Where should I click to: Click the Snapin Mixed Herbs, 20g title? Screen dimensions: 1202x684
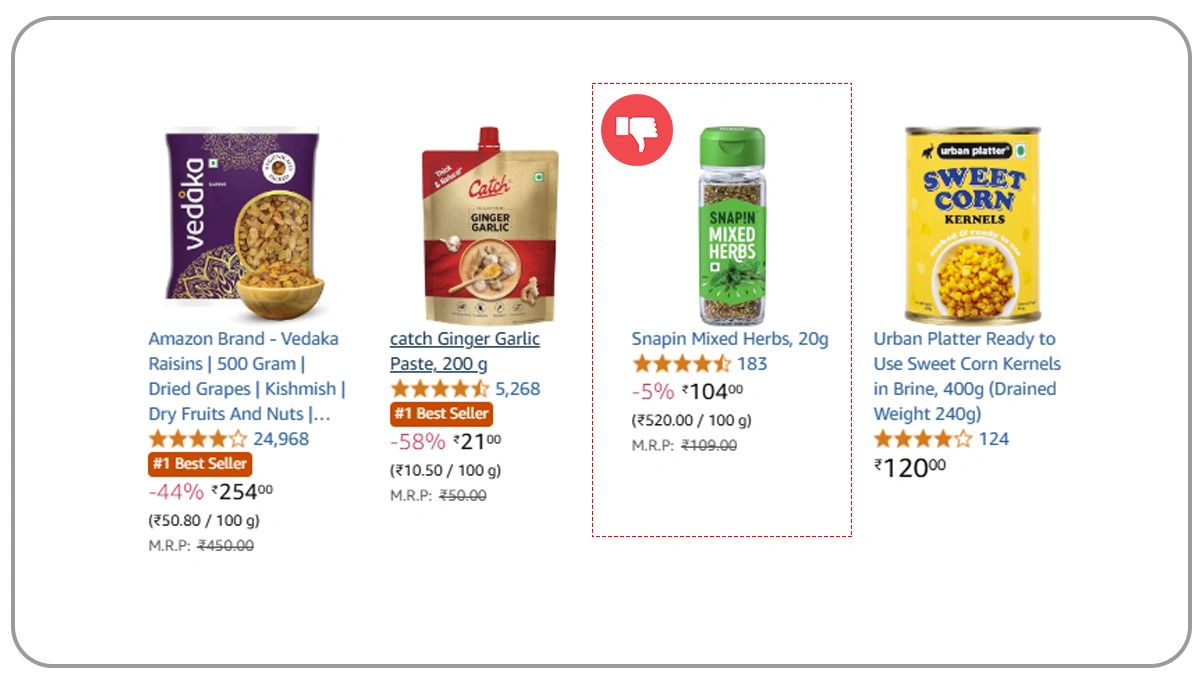tap(730, 339)
